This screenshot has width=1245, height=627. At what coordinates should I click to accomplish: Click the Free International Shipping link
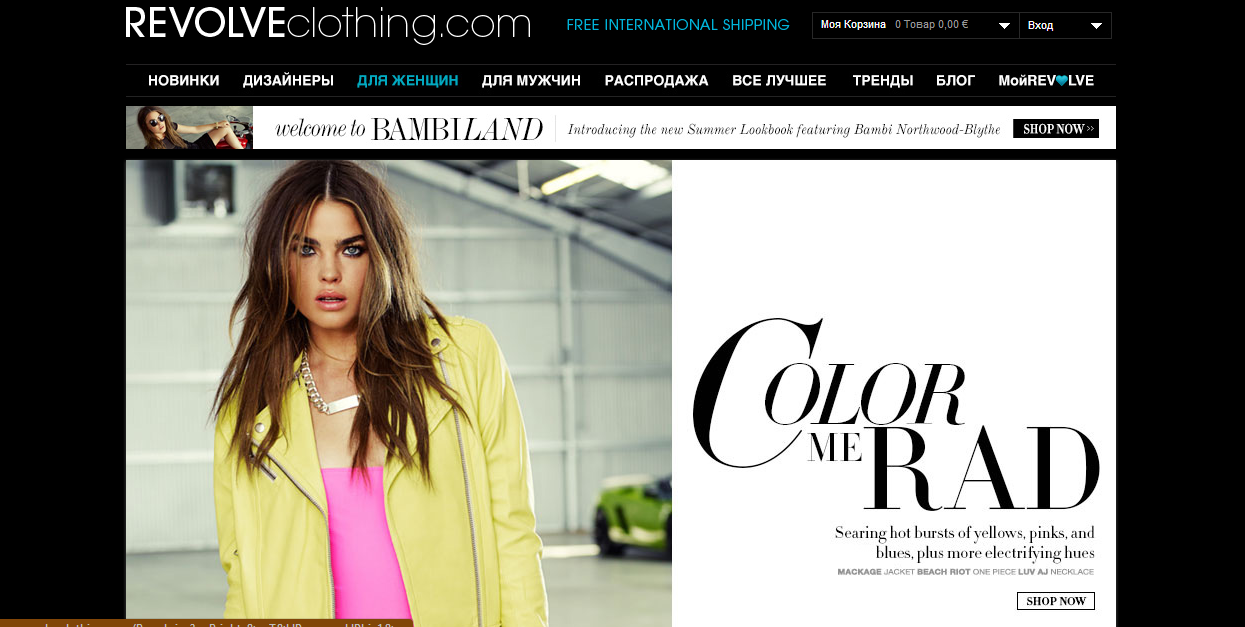point(677,25)
